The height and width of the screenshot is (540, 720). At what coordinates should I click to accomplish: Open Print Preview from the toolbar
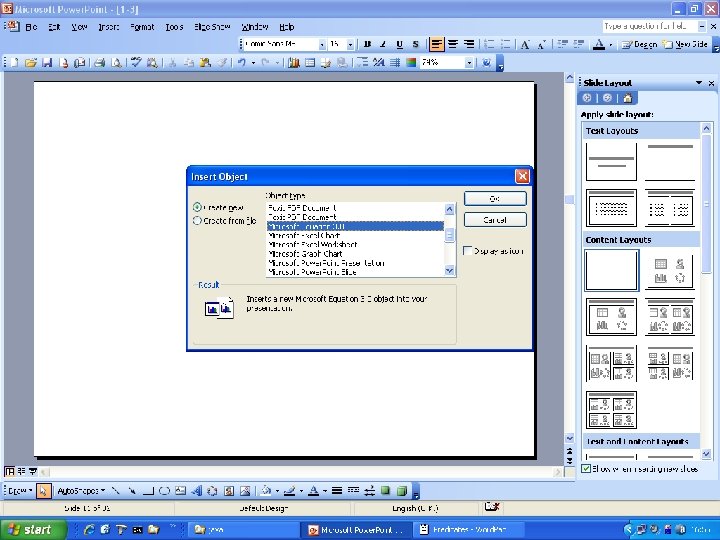click(x=116, y=62)
